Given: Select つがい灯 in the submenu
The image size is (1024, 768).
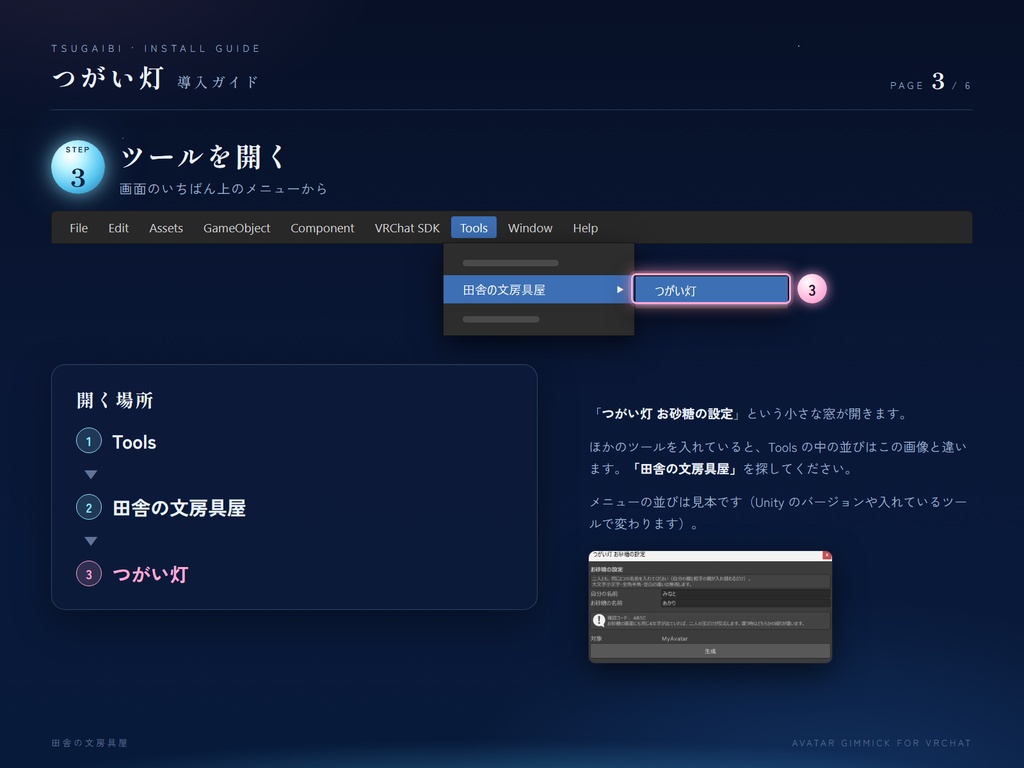Looking at the screenshot, I should pos(711,289).
